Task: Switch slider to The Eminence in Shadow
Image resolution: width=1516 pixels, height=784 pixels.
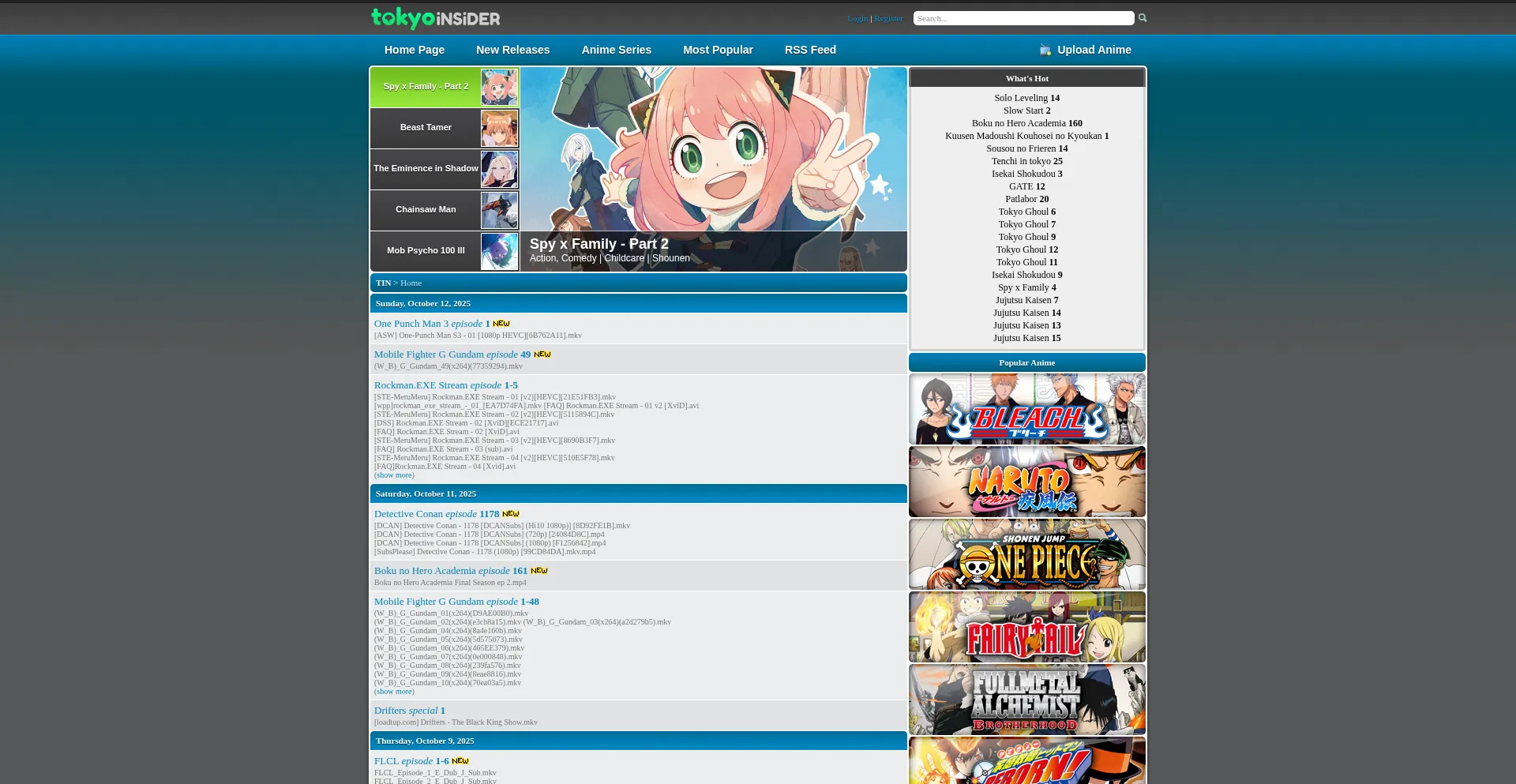Action: [426, 168]
